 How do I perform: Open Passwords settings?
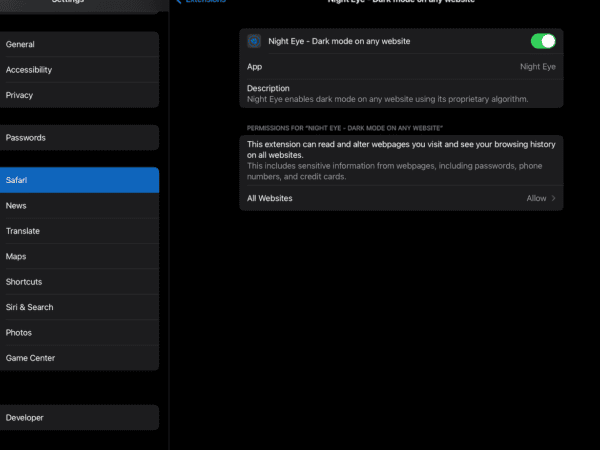(x=79, y=138)
